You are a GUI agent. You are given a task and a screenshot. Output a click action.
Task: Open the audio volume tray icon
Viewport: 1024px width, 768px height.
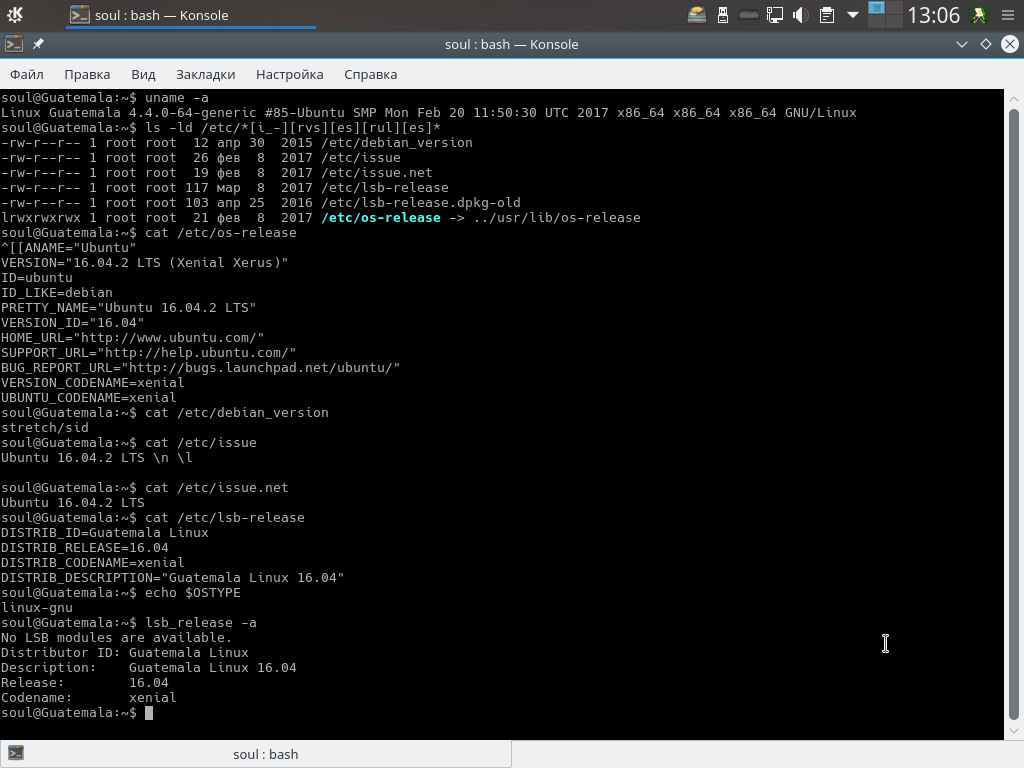point(801,14)
